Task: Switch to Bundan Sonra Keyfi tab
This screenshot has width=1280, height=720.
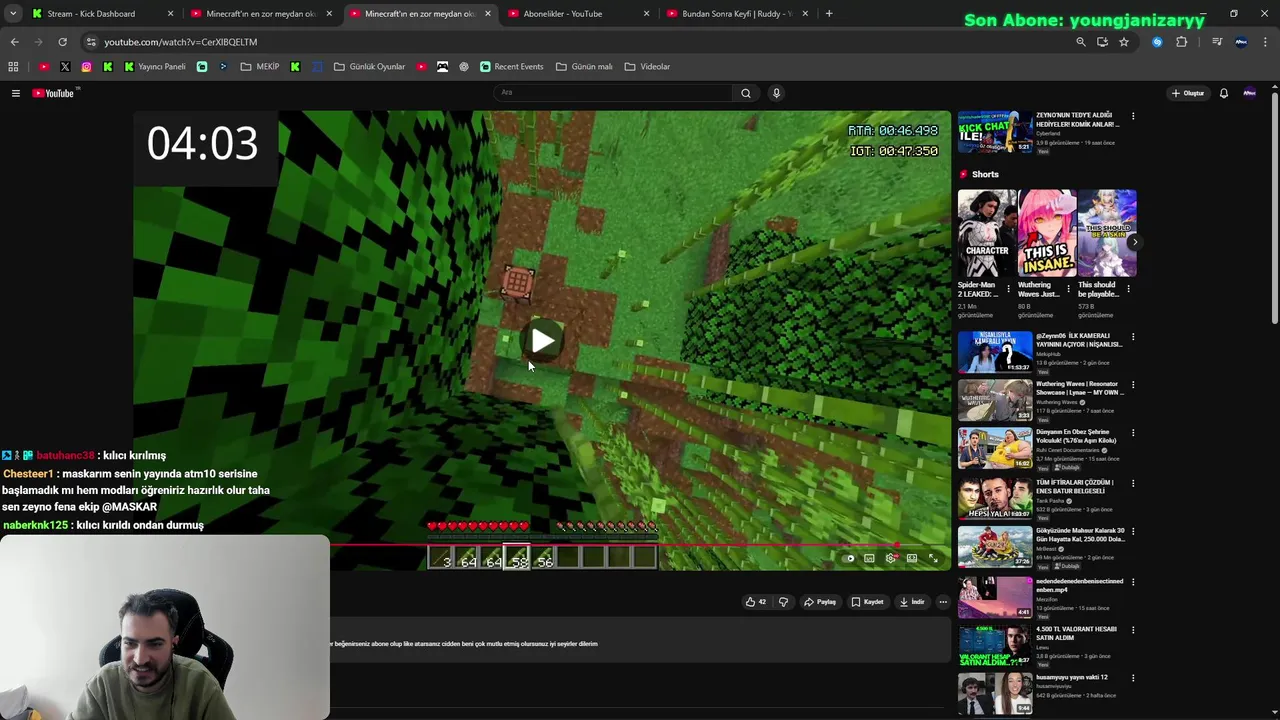Action: (x=736, y=14)
